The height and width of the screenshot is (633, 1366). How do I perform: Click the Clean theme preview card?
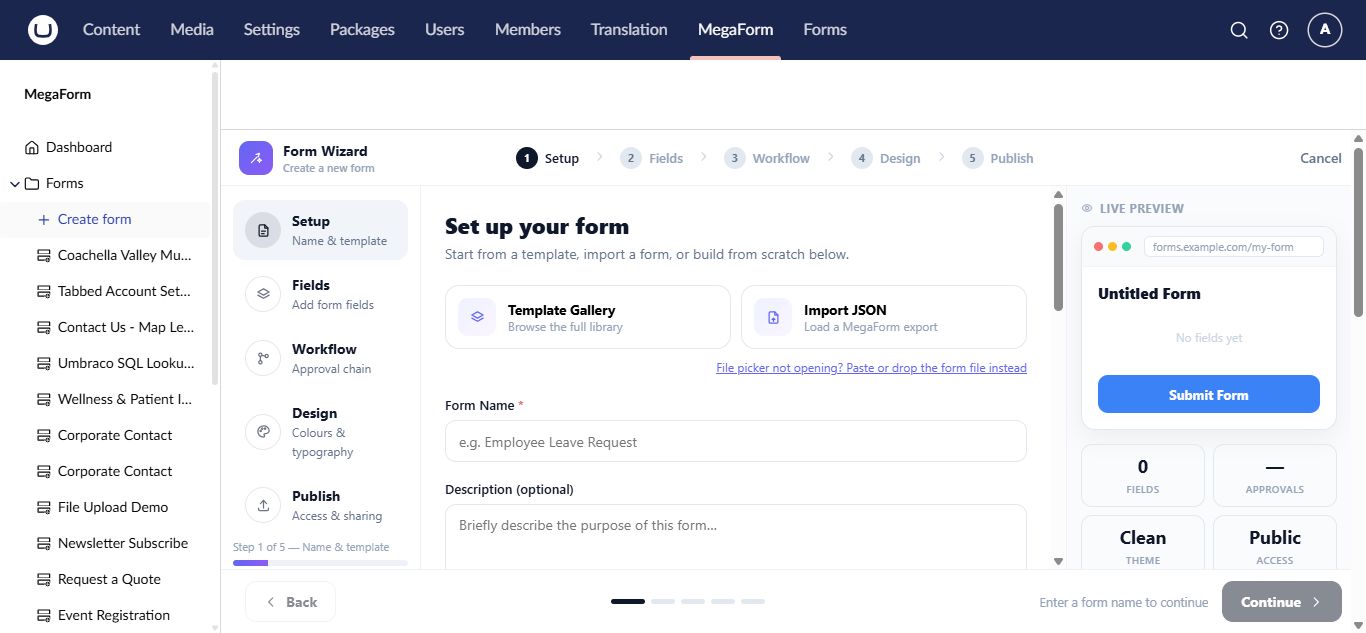pos(1143,545)
